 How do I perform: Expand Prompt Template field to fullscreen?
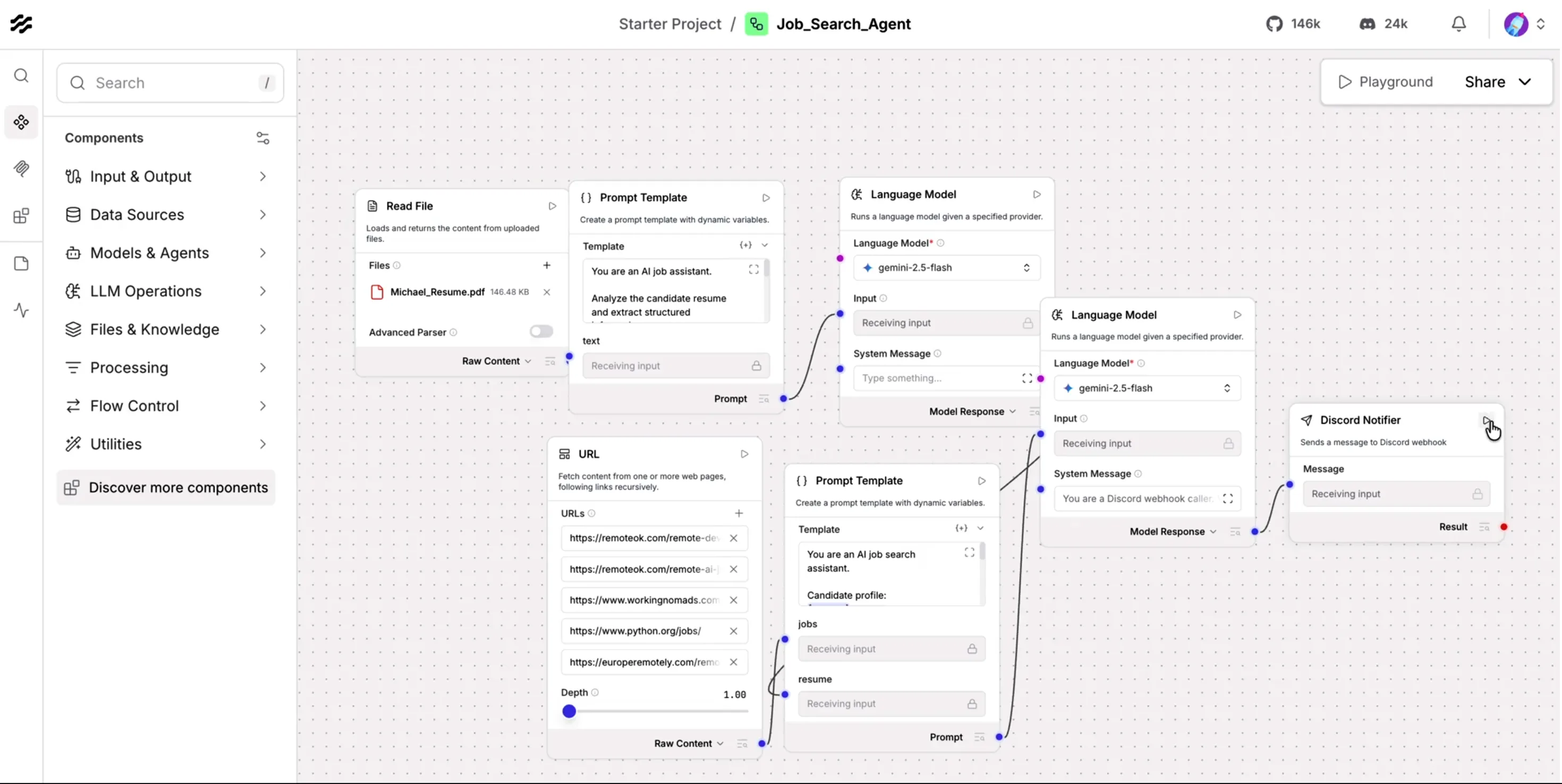754,269
